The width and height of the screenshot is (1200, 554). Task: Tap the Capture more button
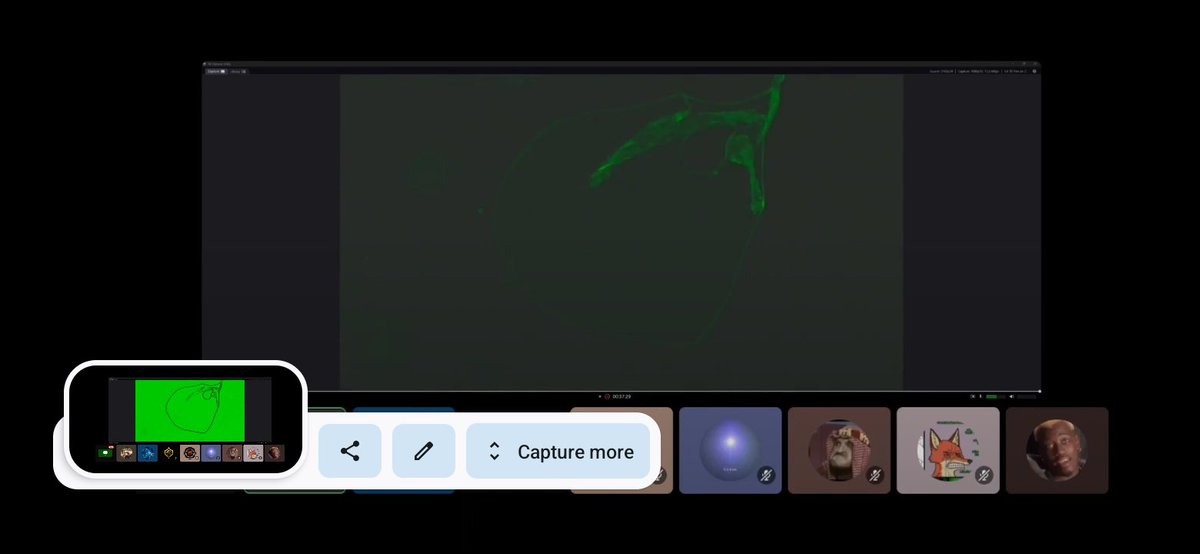tap(561, 451)
